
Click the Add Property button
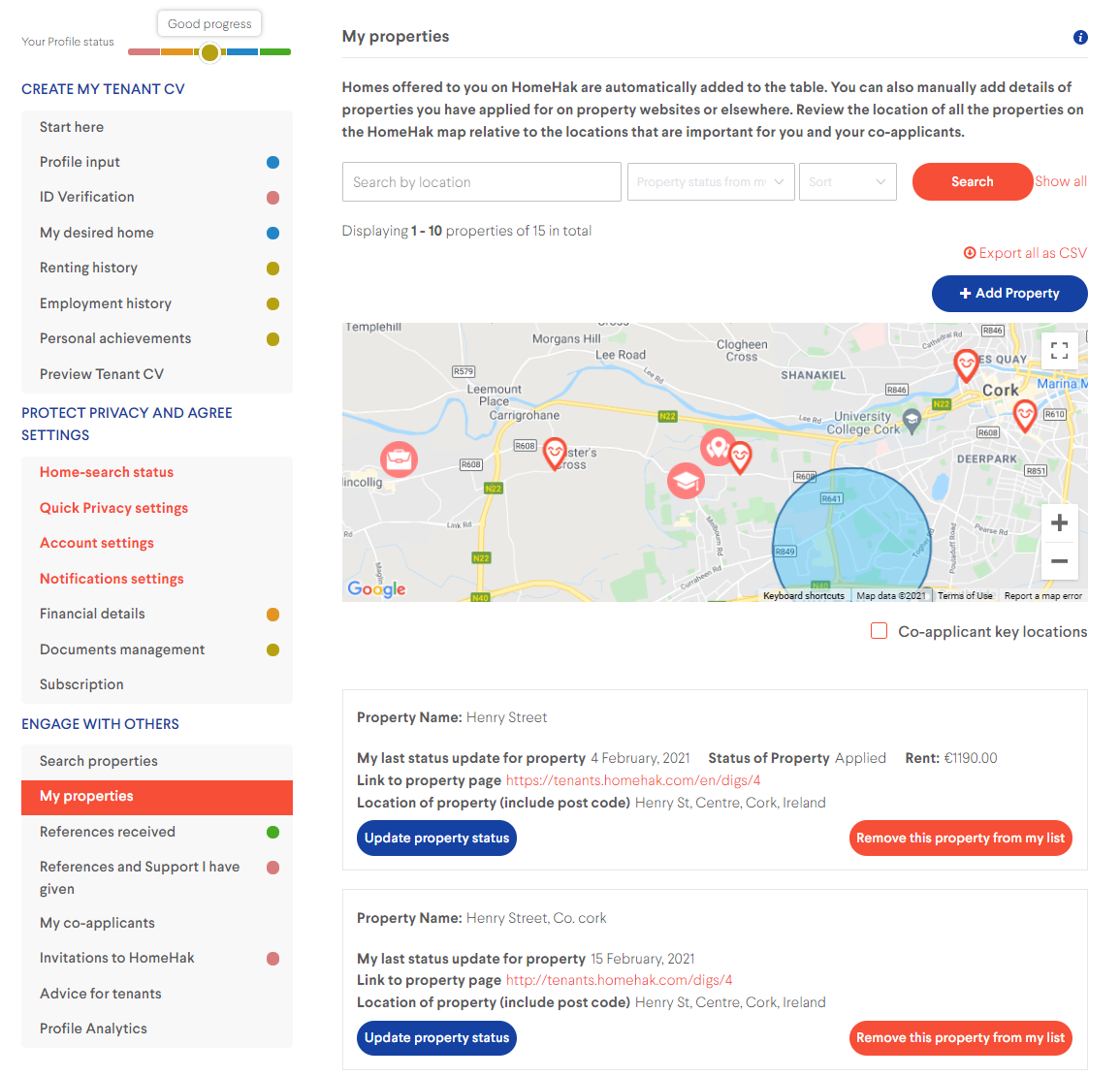[1009, 294]
